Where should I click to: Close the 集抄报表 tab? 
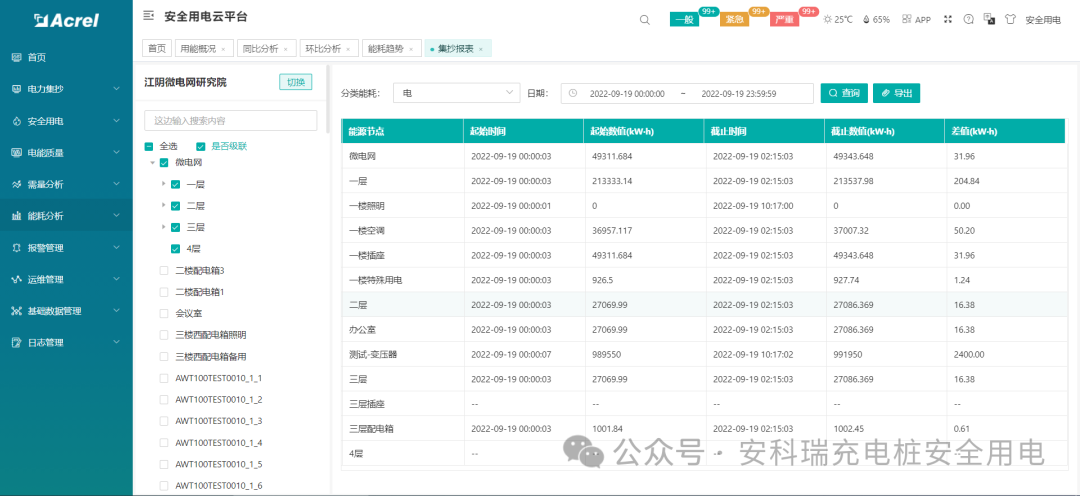[x=481, y=50]
